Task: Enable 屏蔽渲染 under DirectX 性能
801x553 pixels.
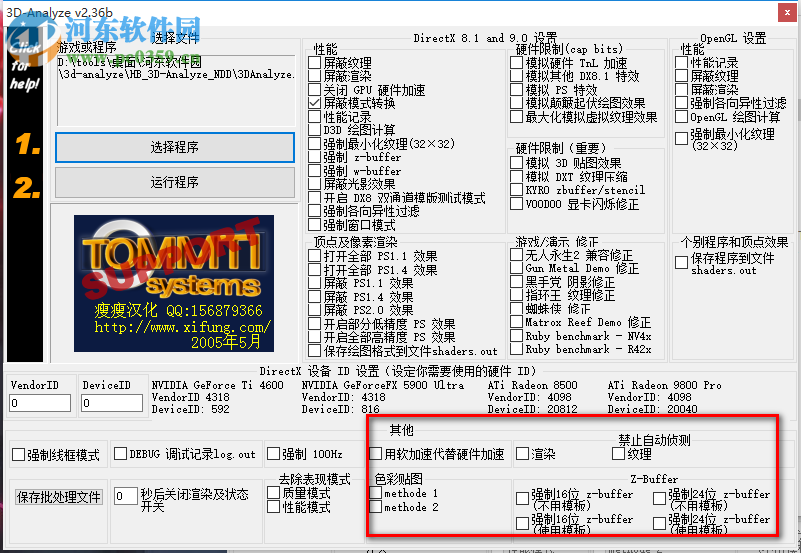Action: click(x=315, y=76)
